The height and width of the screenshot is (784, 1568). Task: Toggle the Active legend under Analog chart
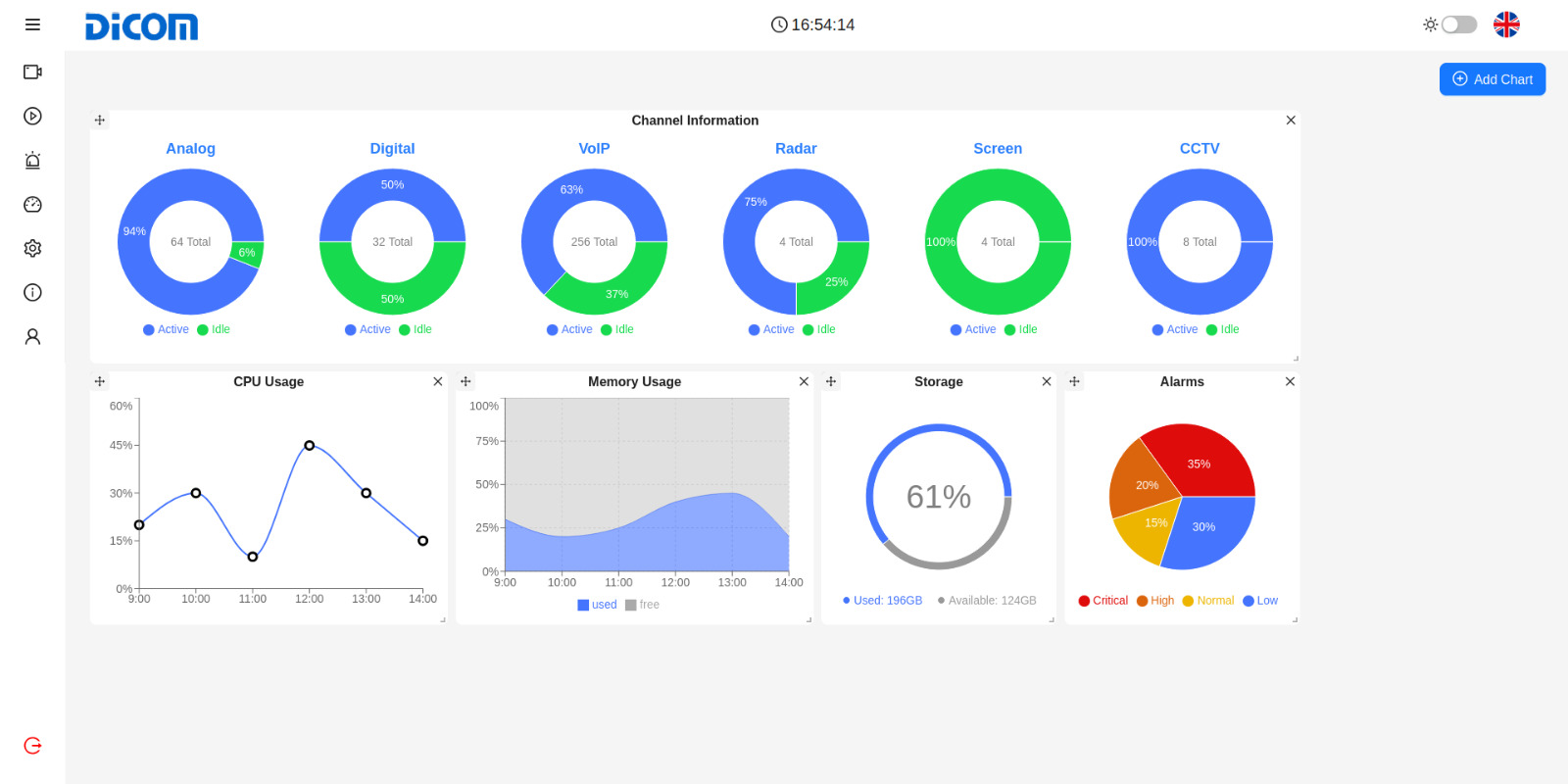166,329
